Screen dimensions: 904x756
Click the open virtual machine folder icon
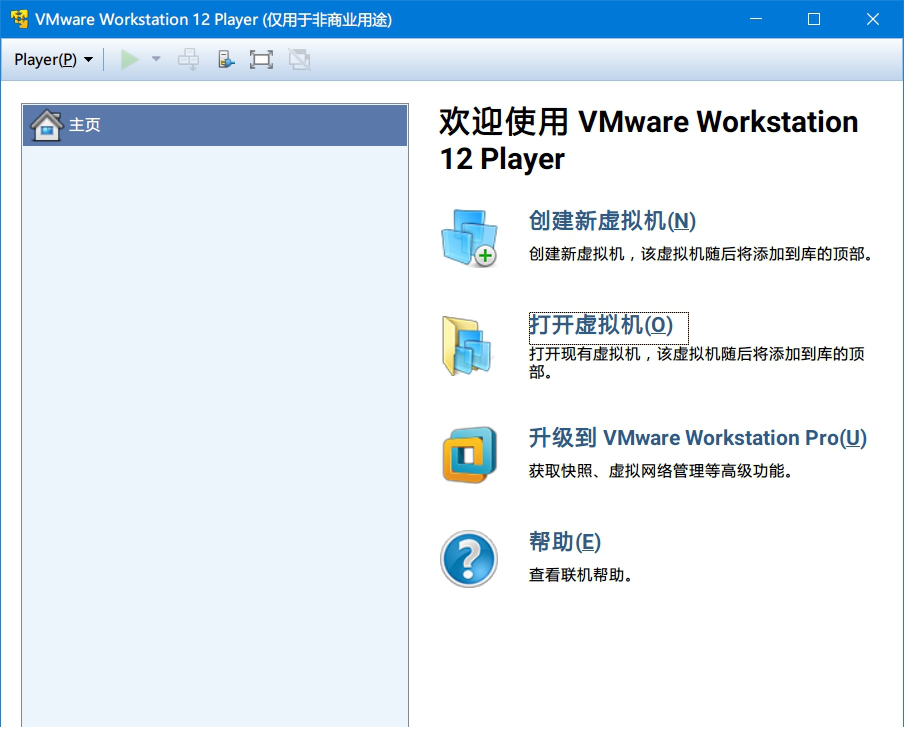tap(467, 346)
